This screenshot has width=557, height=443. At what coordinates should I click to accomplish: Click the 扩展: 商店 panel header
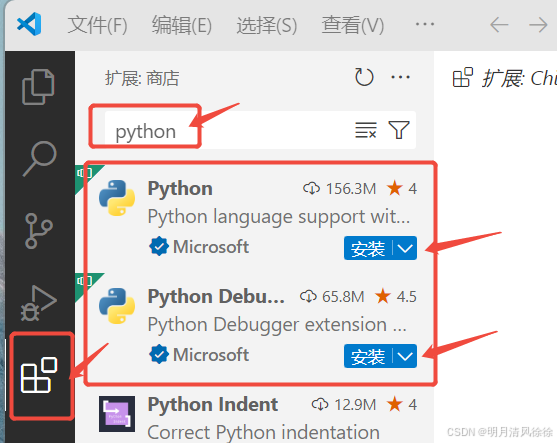pos(142,78)
